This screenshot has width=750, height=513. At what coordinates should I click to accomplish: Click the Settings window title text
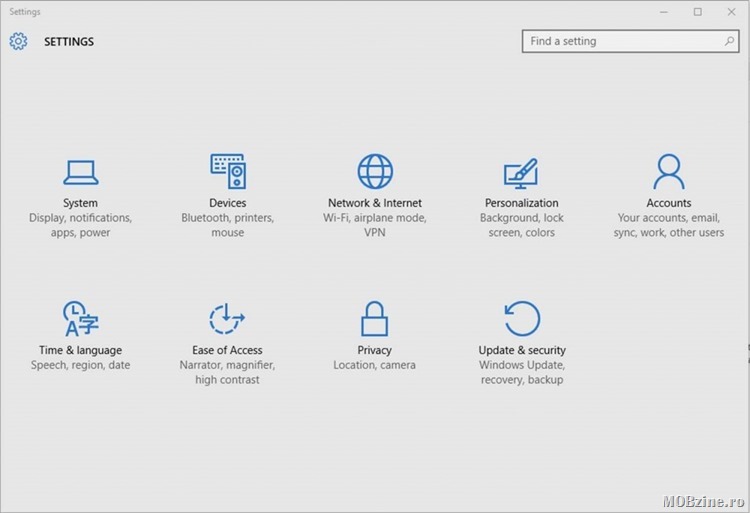[x=25, y=12]
